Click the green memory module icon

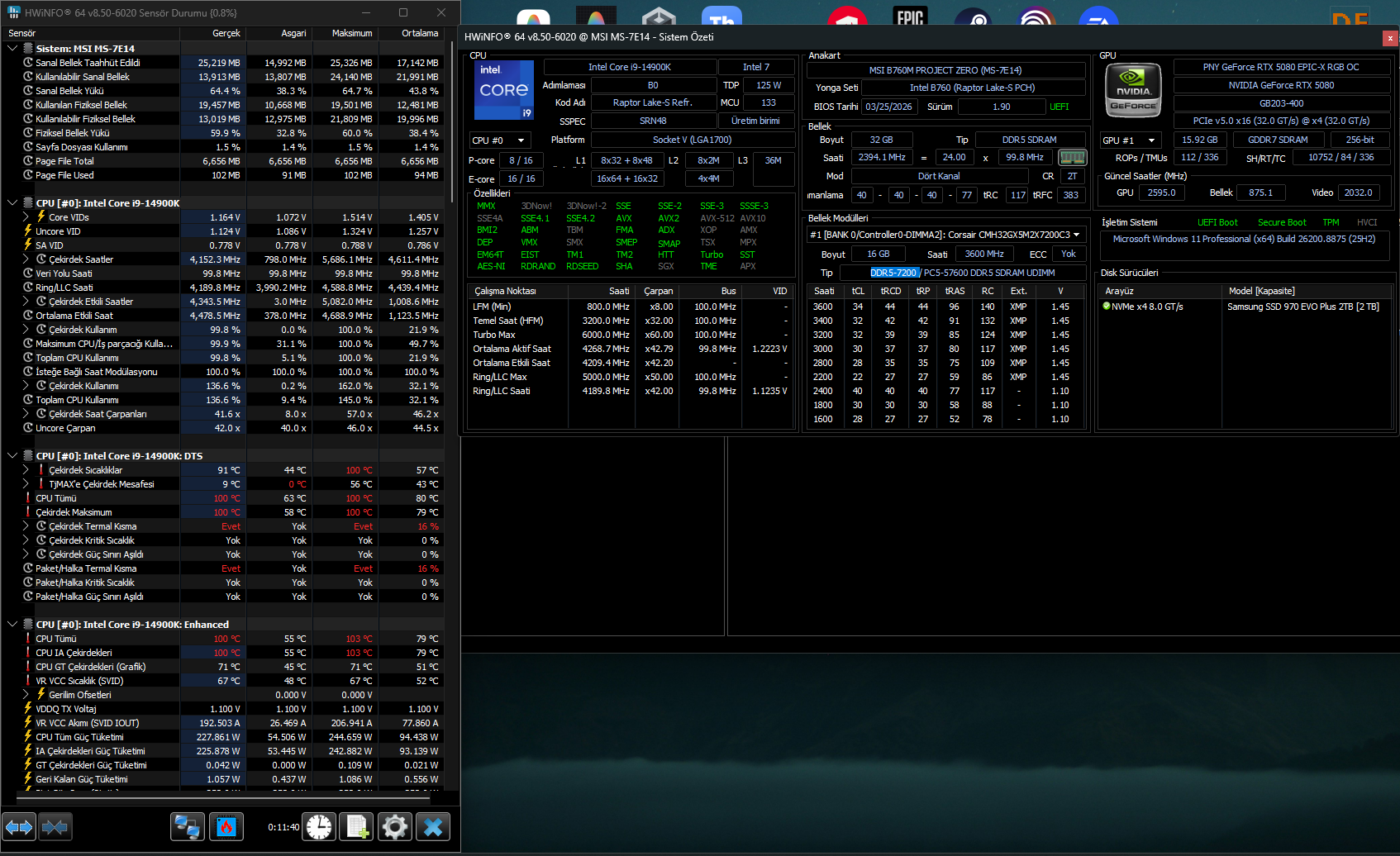(x=1072, y=157)
